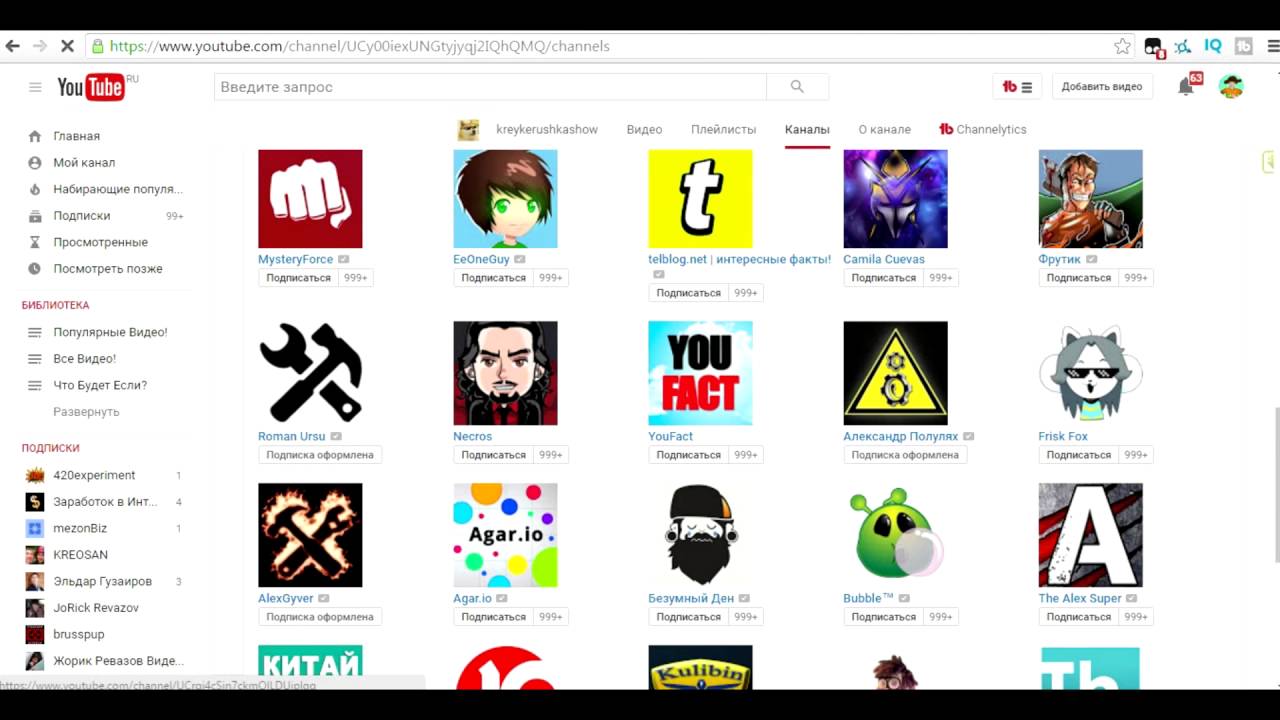Toggle AlexGyver subscription button
Screen dimensions: 1280x720
[x=320, y=617]
